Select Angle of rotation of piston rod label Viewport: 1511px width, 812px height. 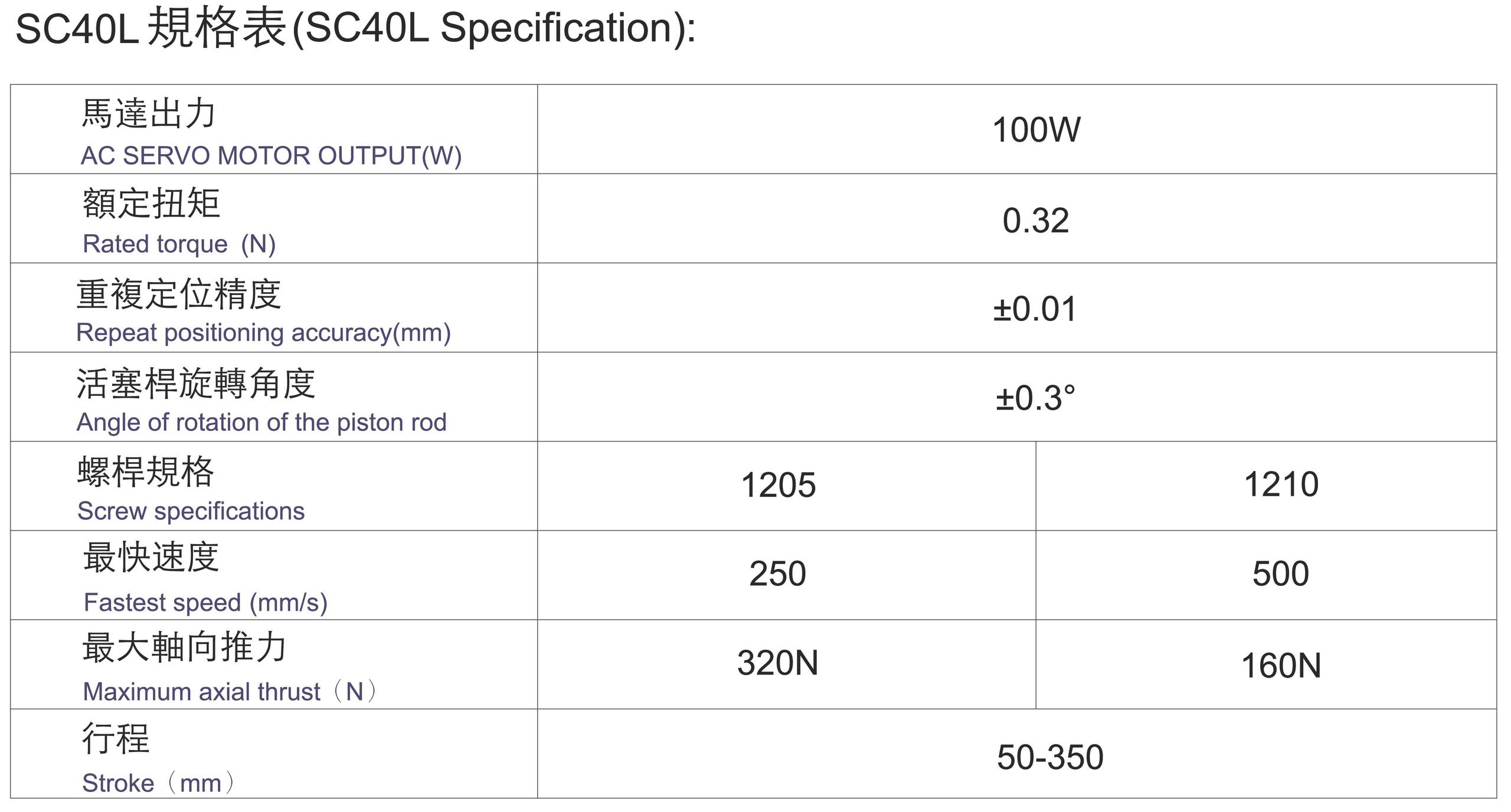[261, 423]
